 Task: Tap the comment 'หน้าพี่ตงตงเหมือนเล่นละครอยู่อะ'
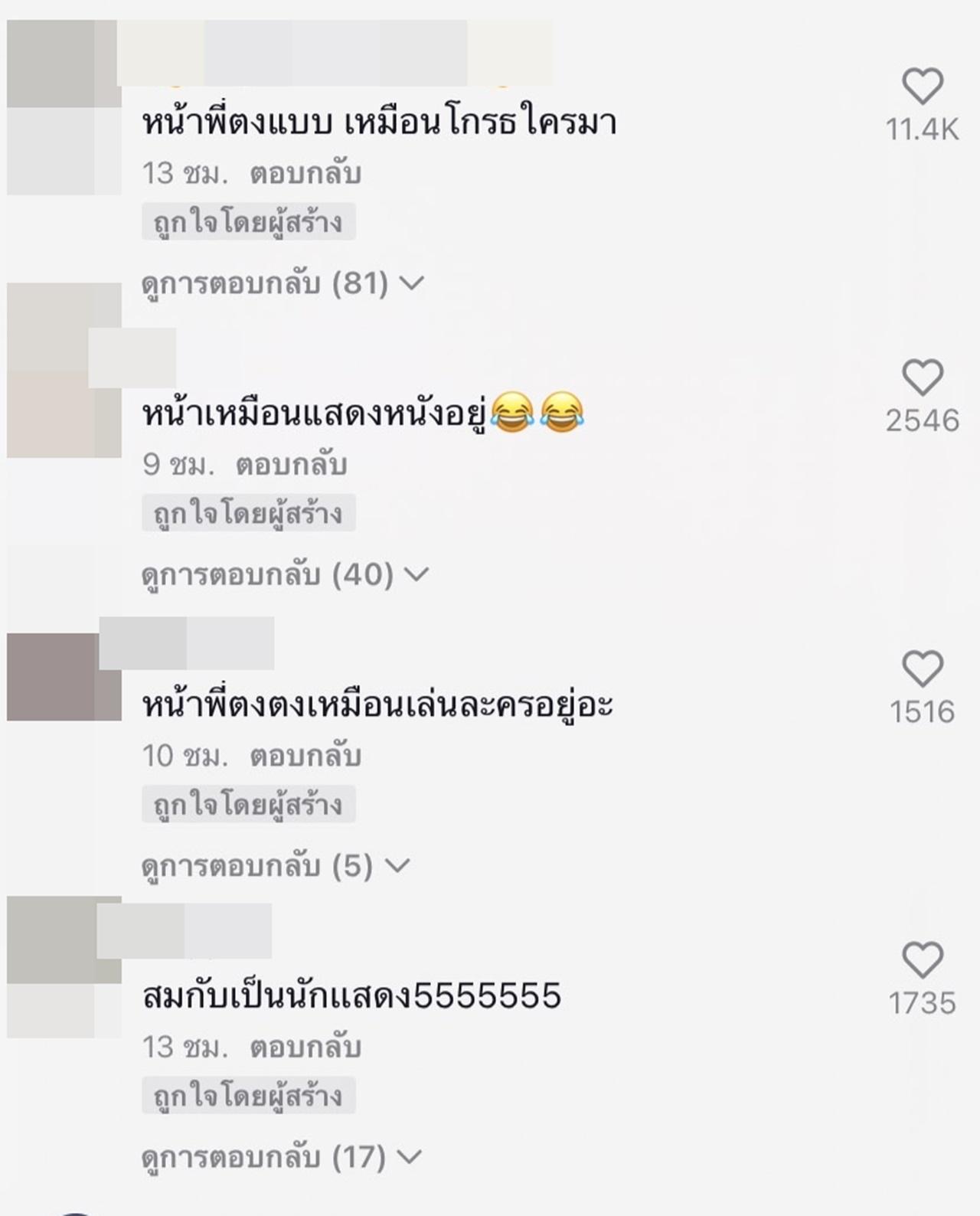coord(377,705)
